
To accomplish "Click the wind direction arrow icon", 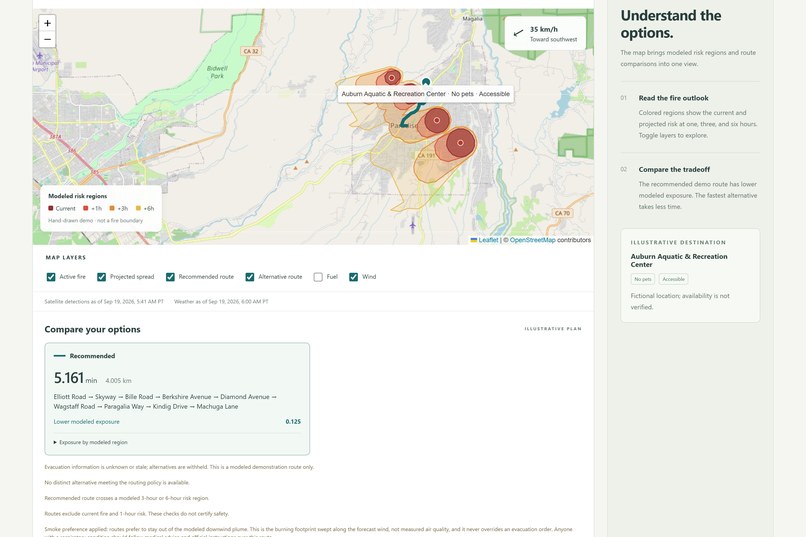I will coord(519,33).
